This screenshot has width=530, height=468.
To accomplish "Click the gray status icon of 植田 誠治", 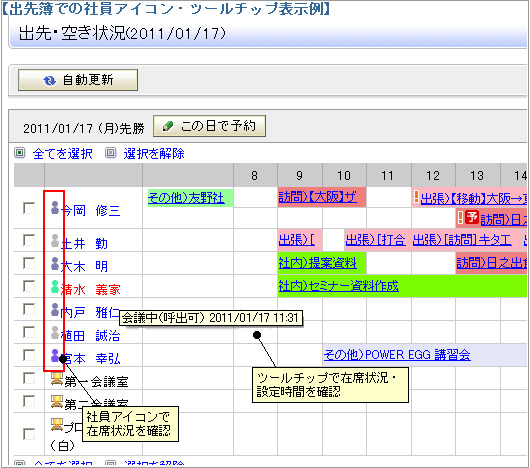I will coord(55,332).
